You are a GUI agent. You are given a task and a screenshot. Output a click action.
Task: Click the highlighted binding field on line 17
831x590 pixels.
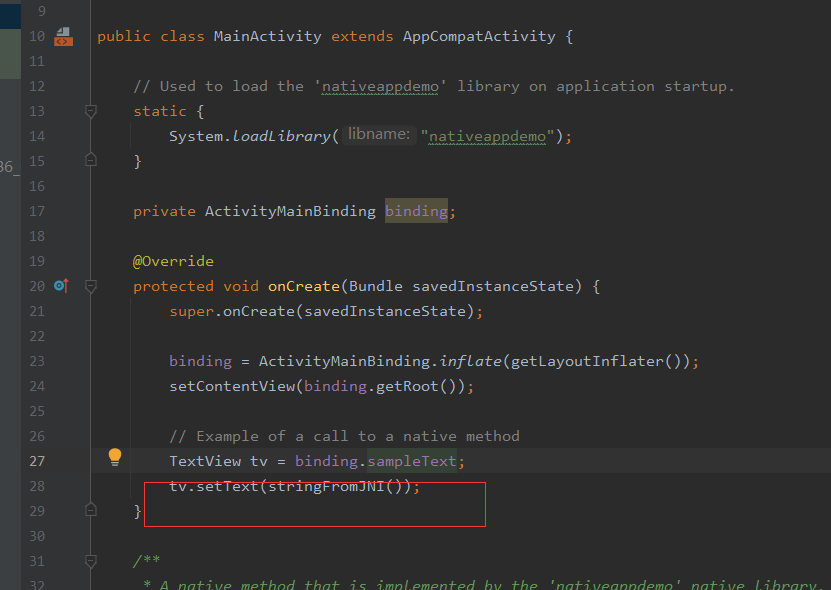(416, 211)
